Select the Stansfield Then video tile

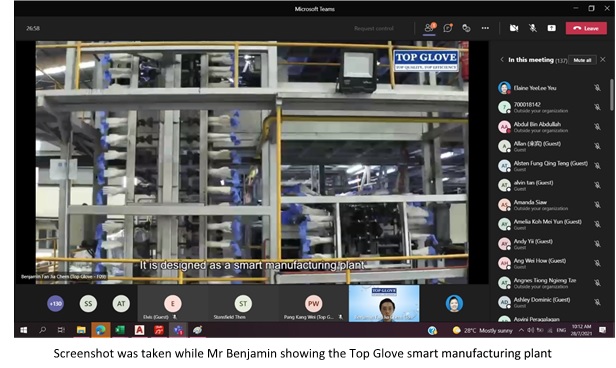[x=243, y=304]
